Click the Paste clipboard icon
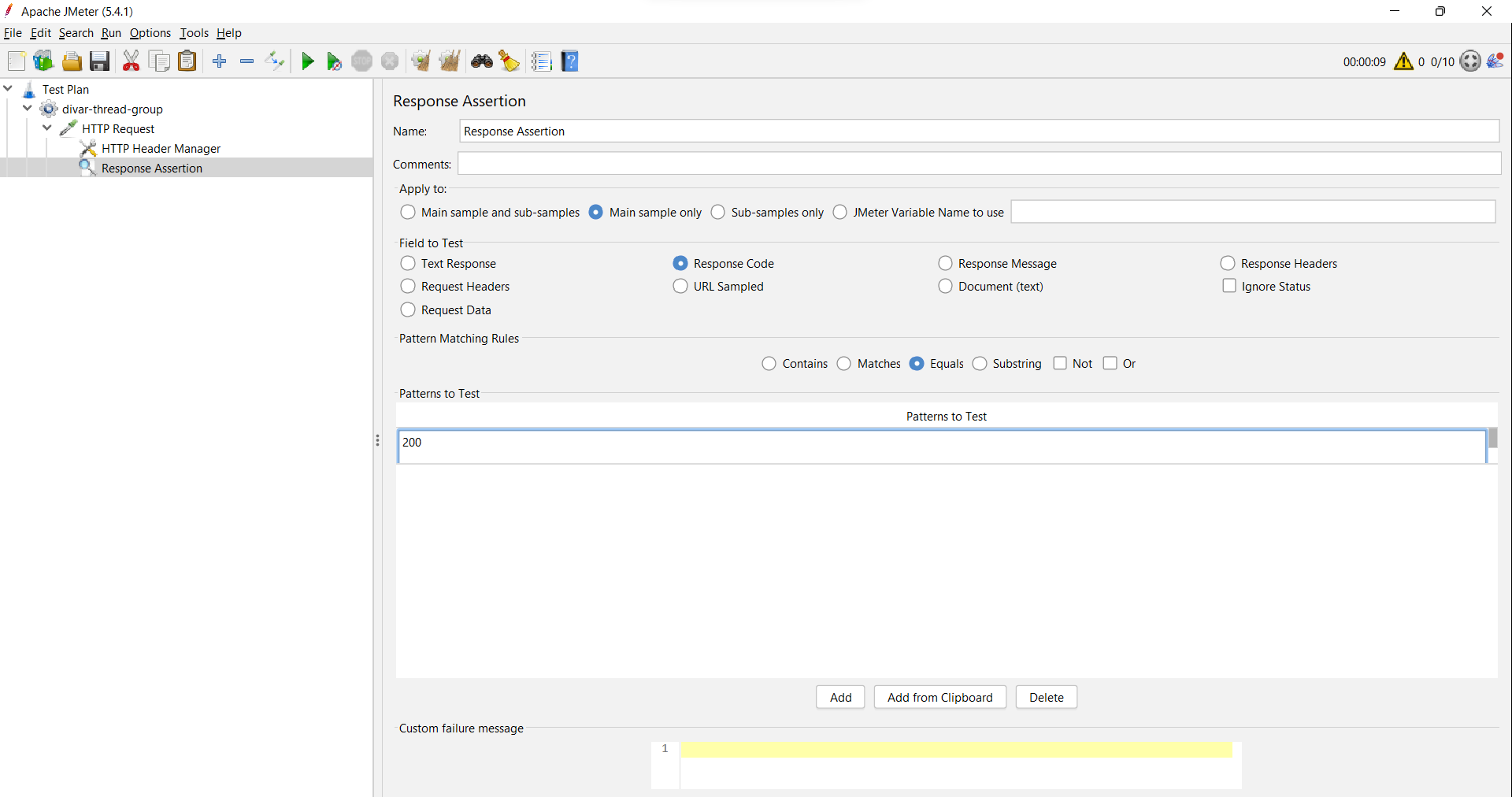The width and height of the screenshot is (1512, 797). (187, 61)
